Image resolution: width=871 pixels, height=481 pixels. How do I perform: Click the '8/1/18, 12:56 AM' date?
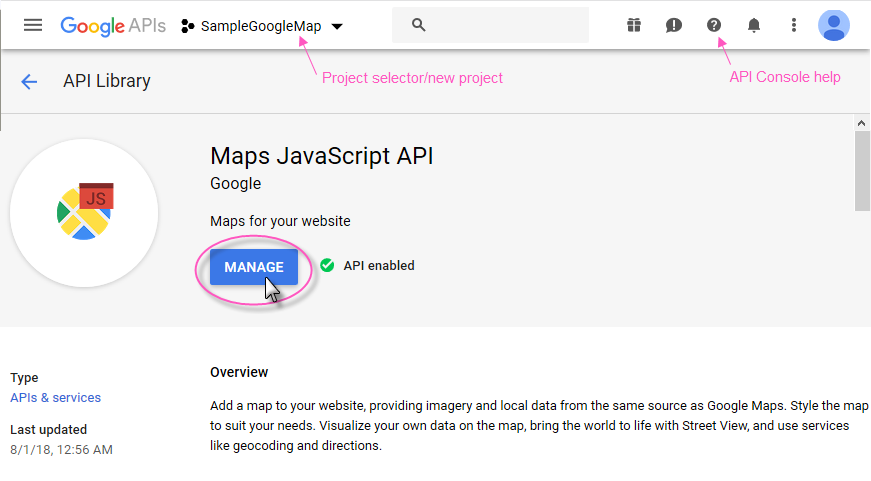tap(61, 449)
